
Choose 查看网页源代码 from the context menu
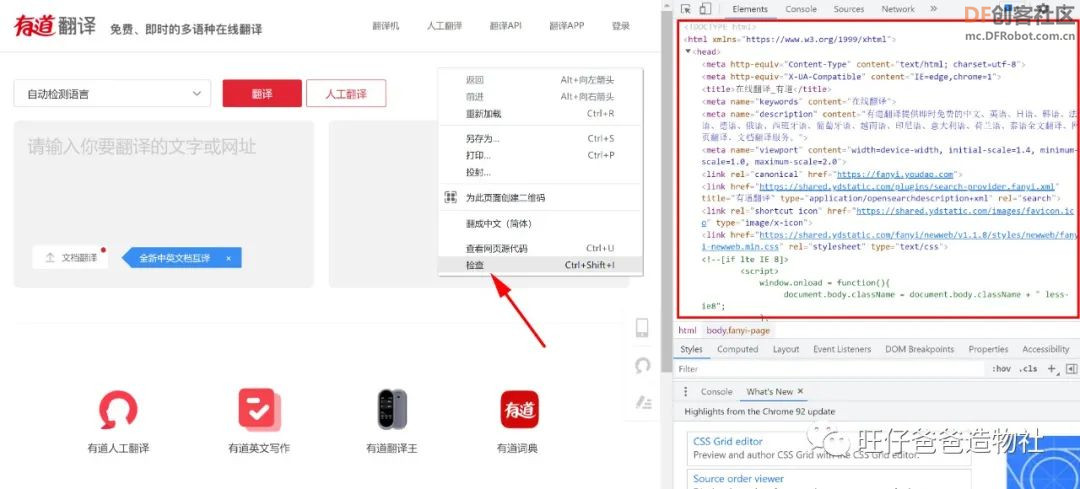point(541,248)
